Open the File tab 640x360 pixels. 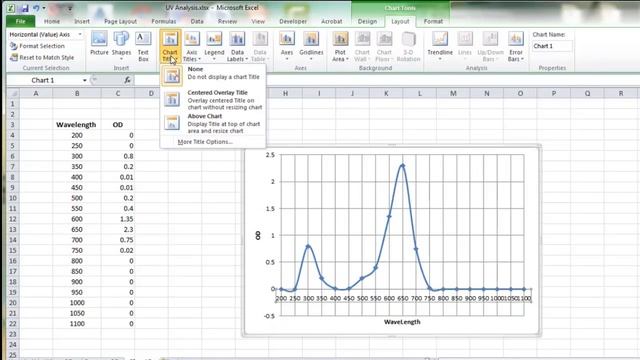coord(20,21)
